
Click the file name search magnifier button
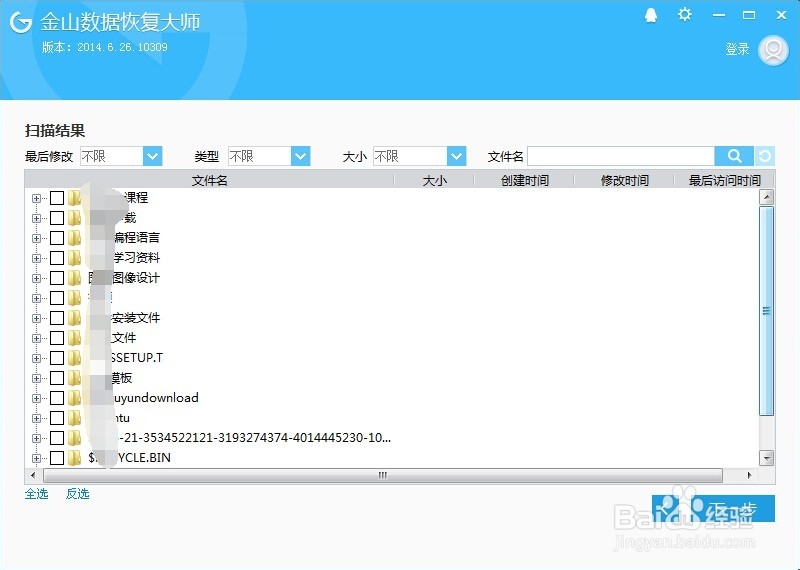[x=734, y=156]
